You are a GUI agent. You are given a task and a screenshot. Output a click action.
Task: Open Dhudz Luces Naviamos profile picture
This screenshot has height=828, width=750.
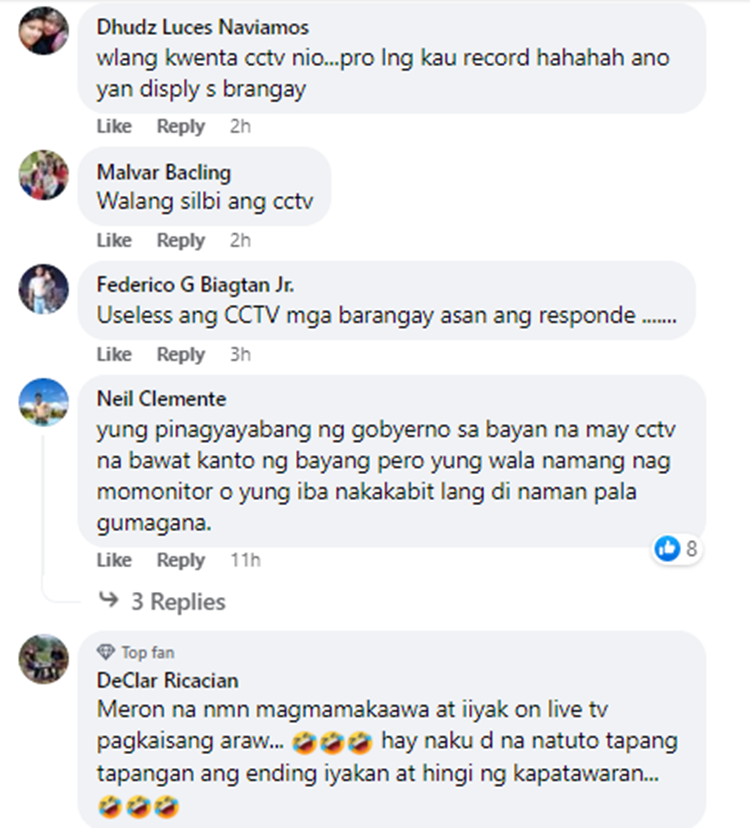click(x=43, y=30)
